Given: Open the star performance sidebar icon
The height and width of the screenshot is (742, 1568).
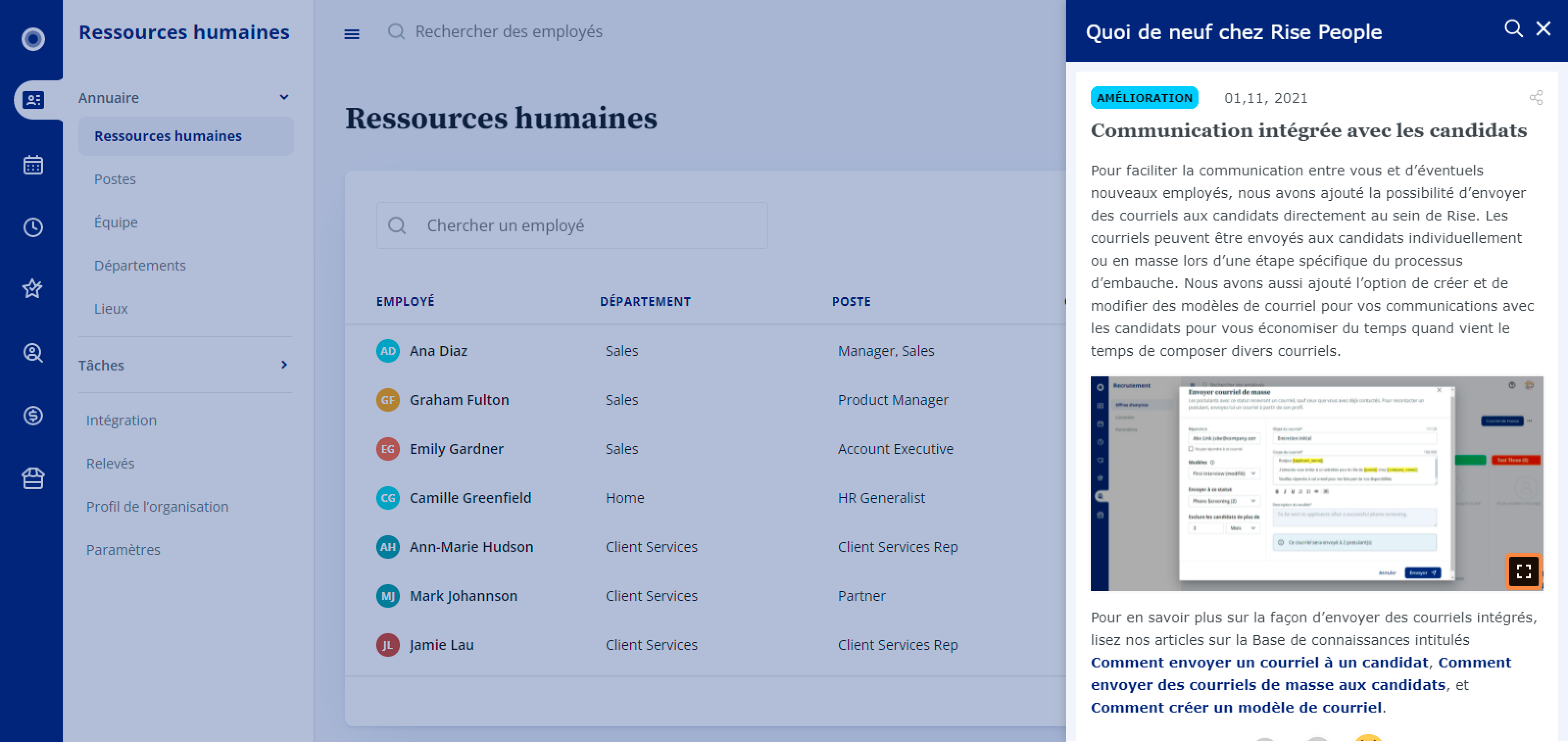Looking at the screenshot, I should tap(33, 289).
